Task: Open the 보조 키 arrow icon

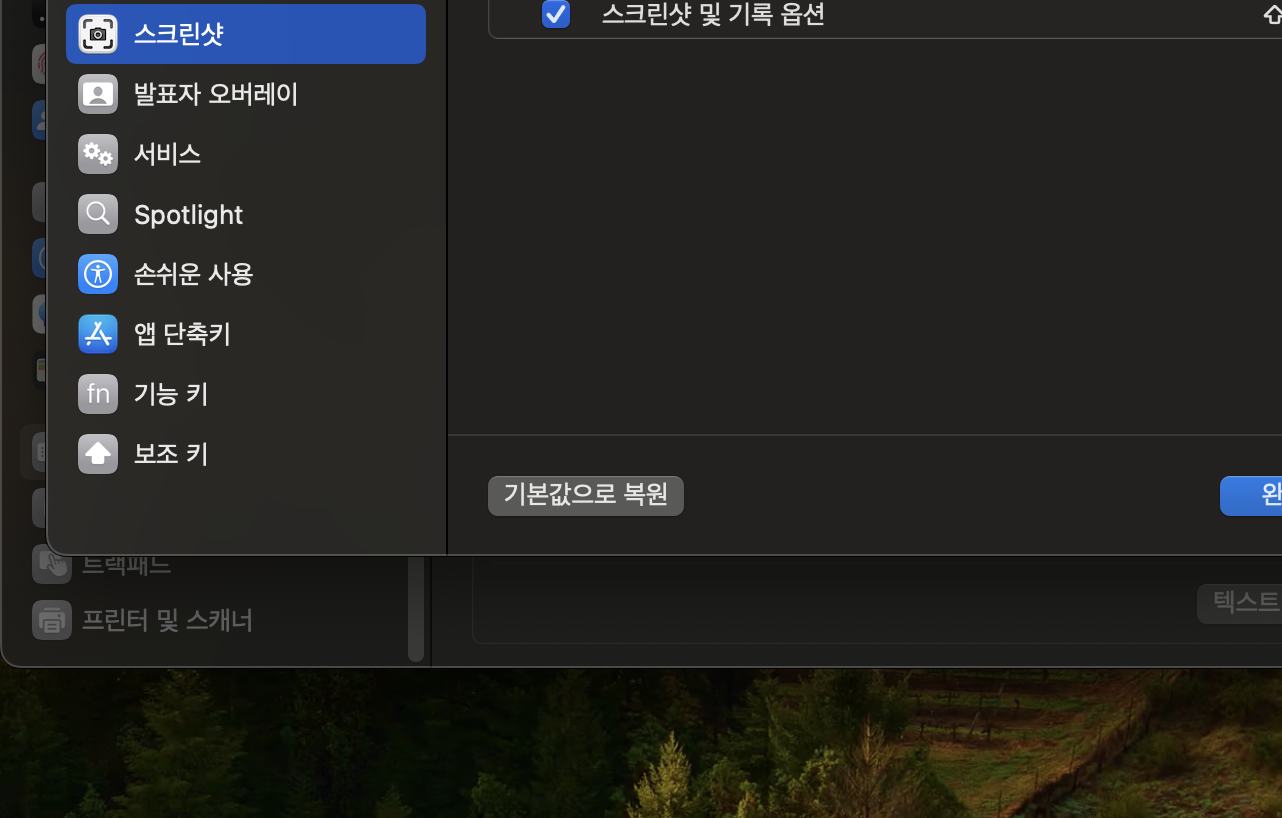Action: tap(98, 454)
